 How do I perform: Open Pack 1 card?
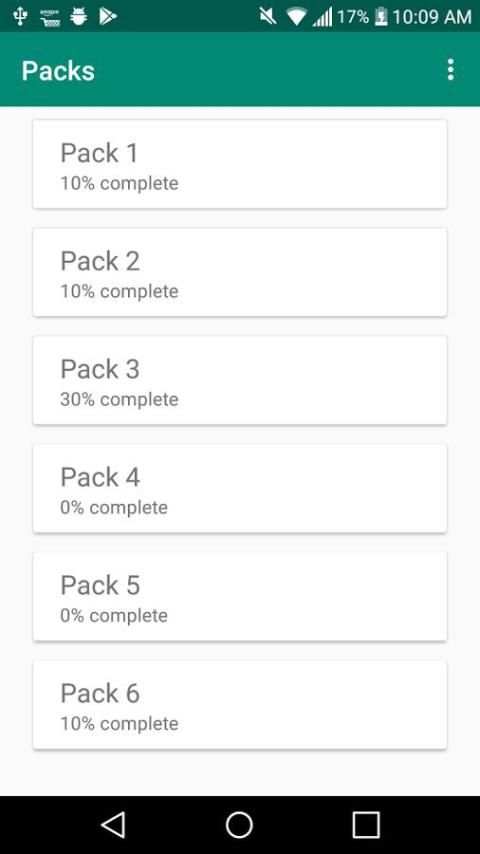(240, 164)
